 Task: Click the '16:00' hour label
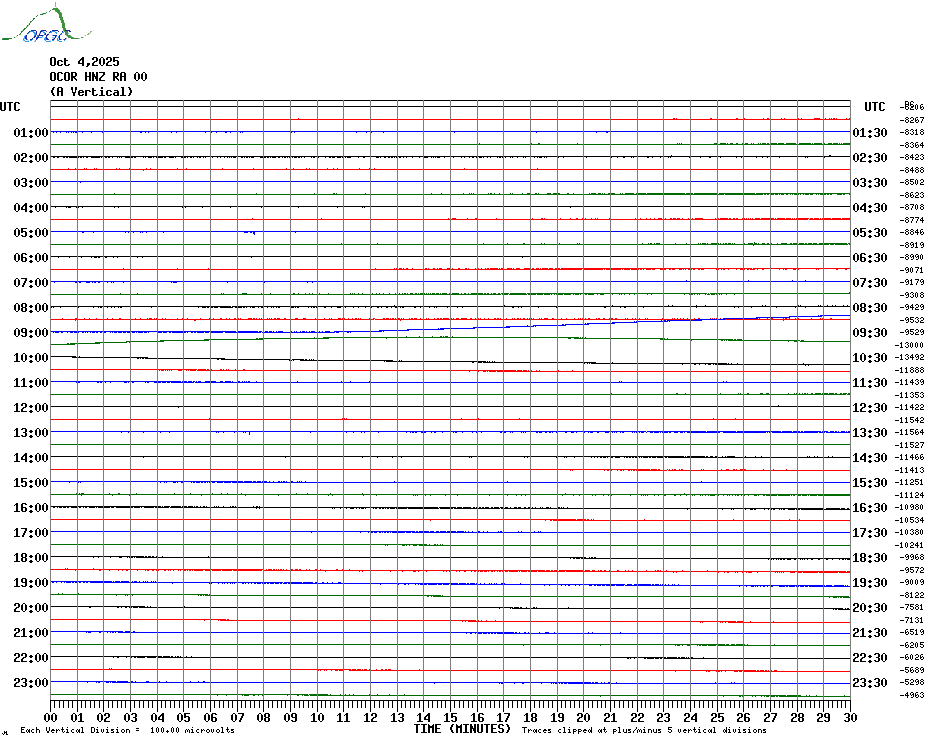(x=31, y=507)
